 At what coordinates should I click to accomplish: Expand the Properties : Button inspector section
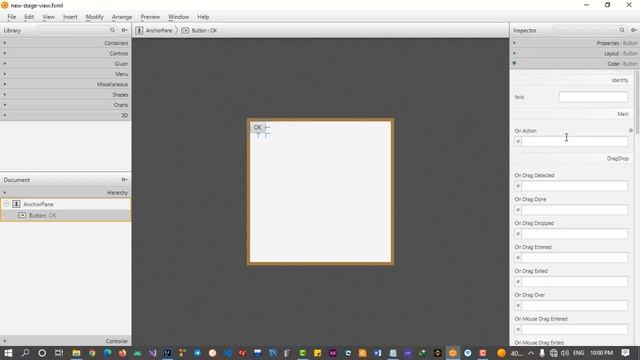pos(575,43)
